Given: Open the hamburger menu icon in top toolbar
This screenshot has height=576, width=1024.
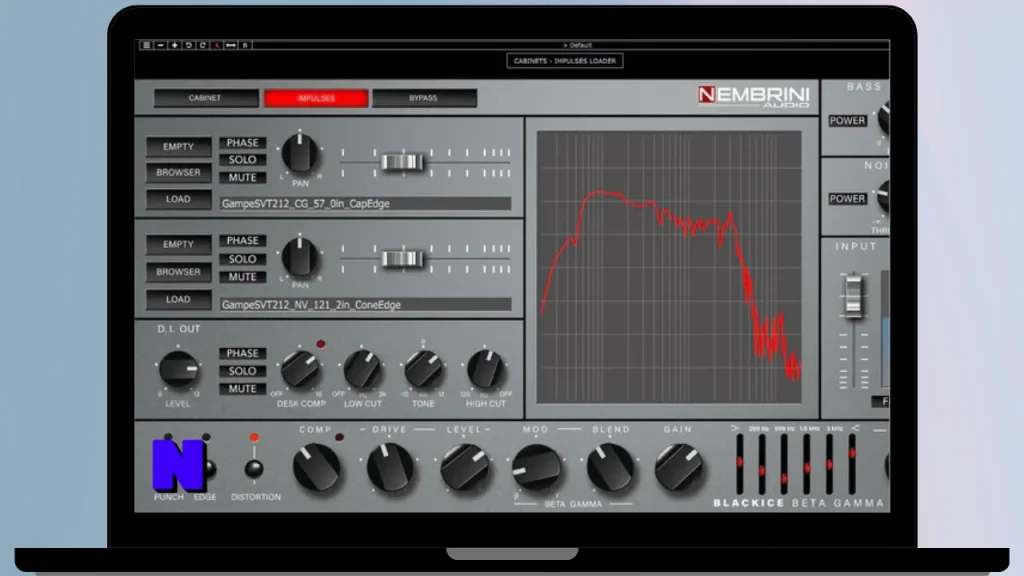Looking at the screenshot, I should [x=146, y=45].
